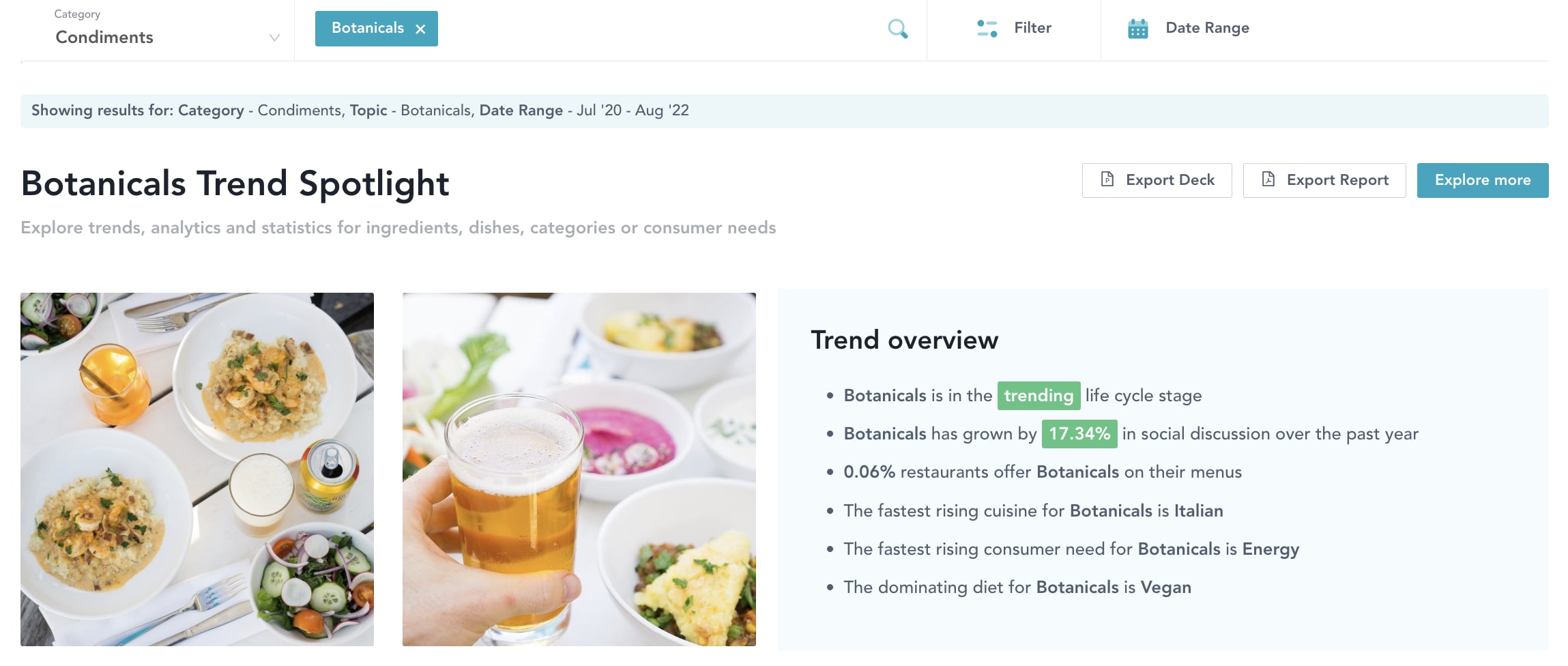Click the 17.34% growth badge
Image resolution: width=1568 pixels, height=666 pixels.
[1079, 434]
